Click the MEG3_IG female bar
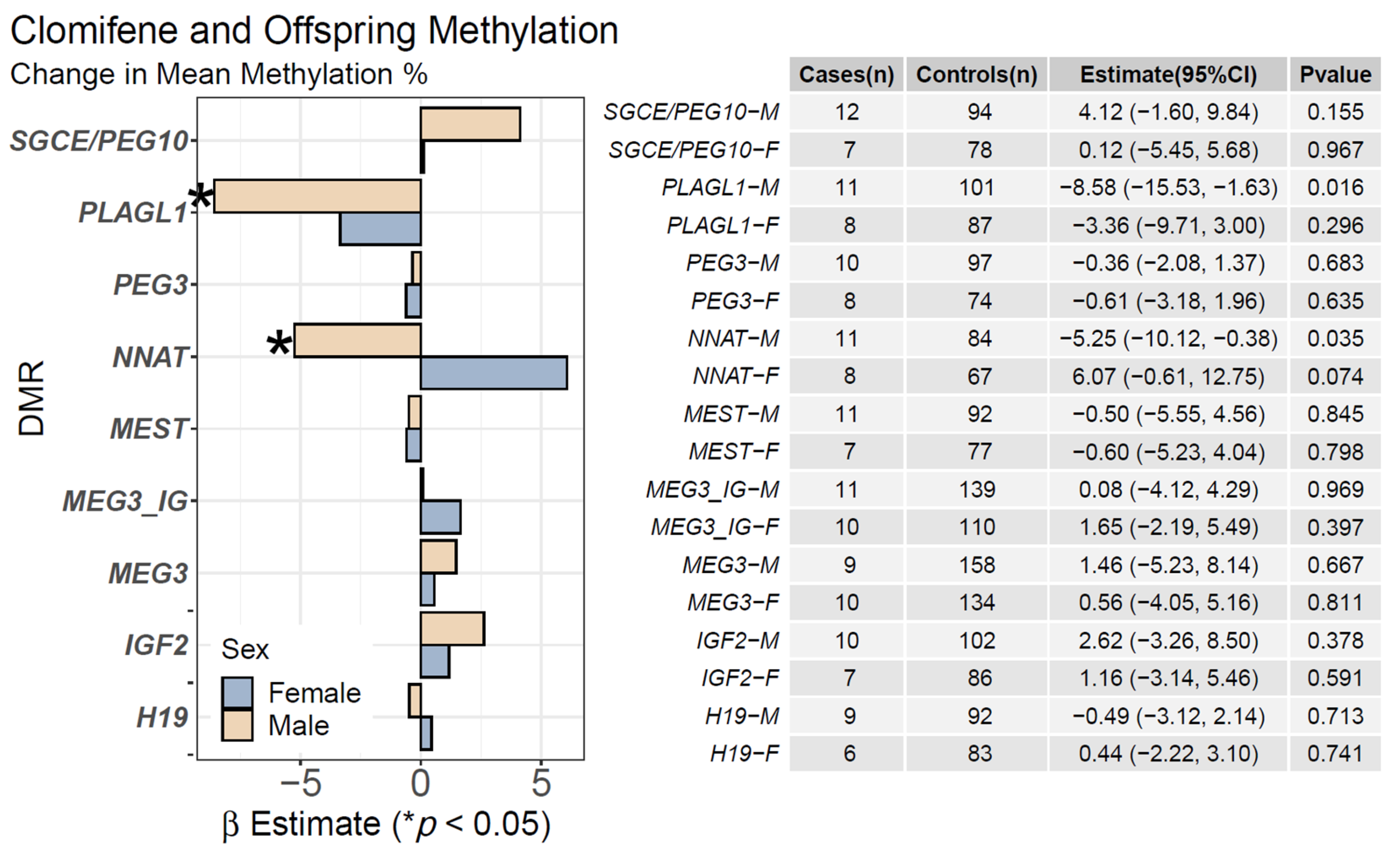Image resolution: width=1400 pixels, height=854 pixels. coord(440,517)
